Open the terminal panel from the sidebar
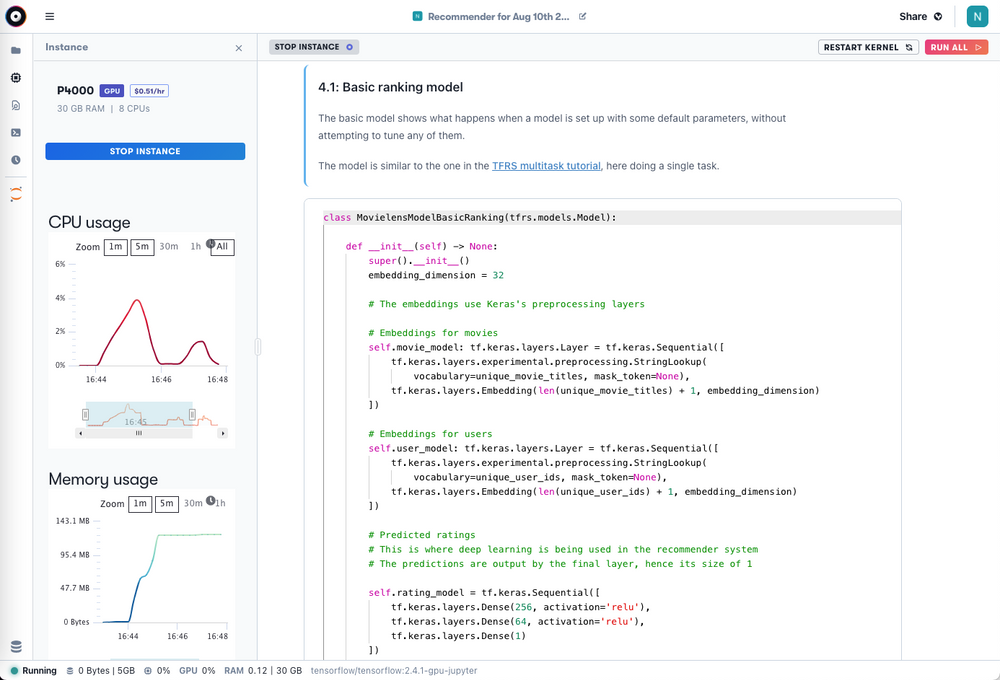This screenshot has height=680, width=1000. pos(14,131)
